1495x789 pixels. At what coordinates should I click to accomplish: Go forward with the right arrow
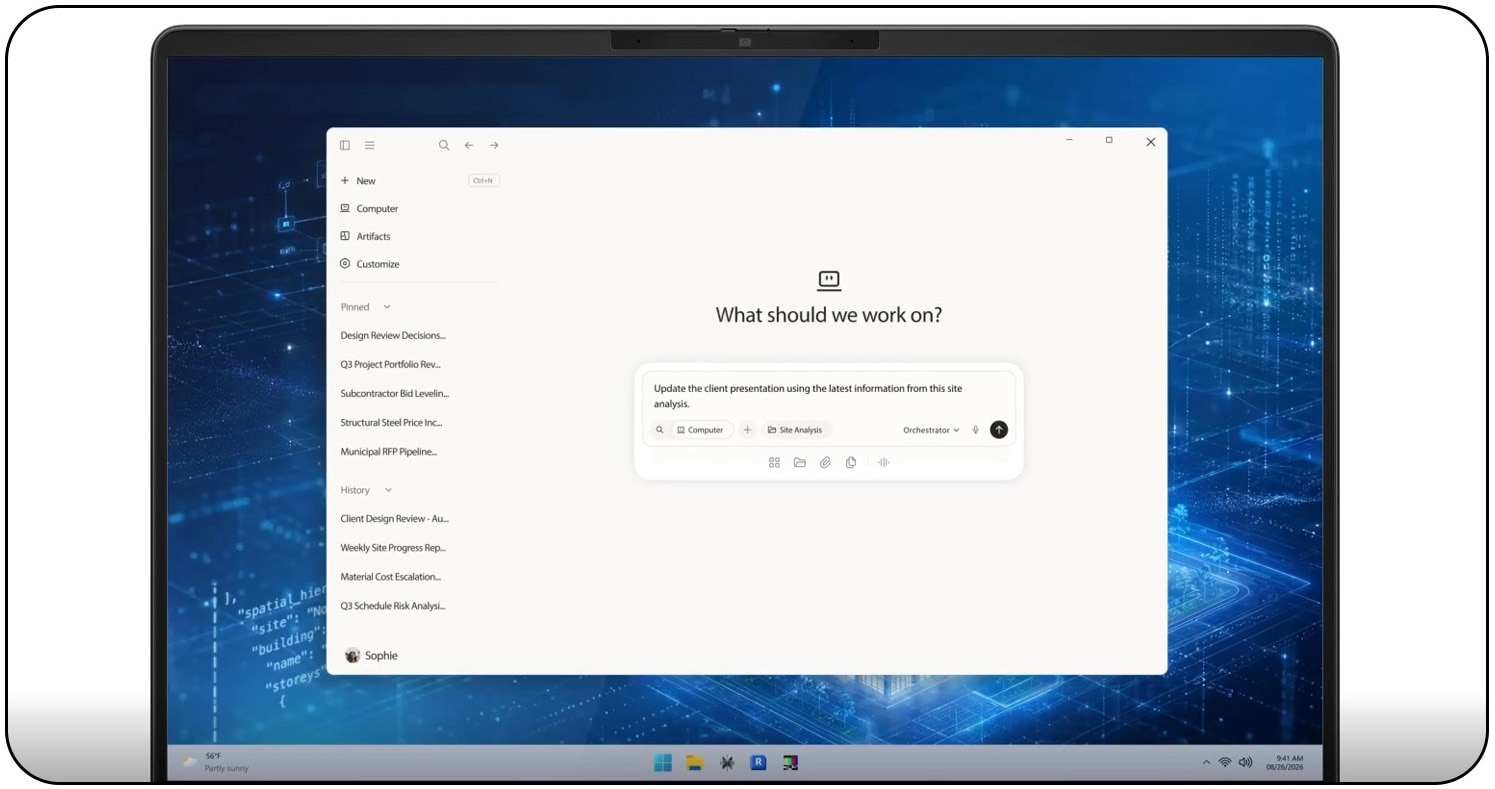[x=494, y=145]
